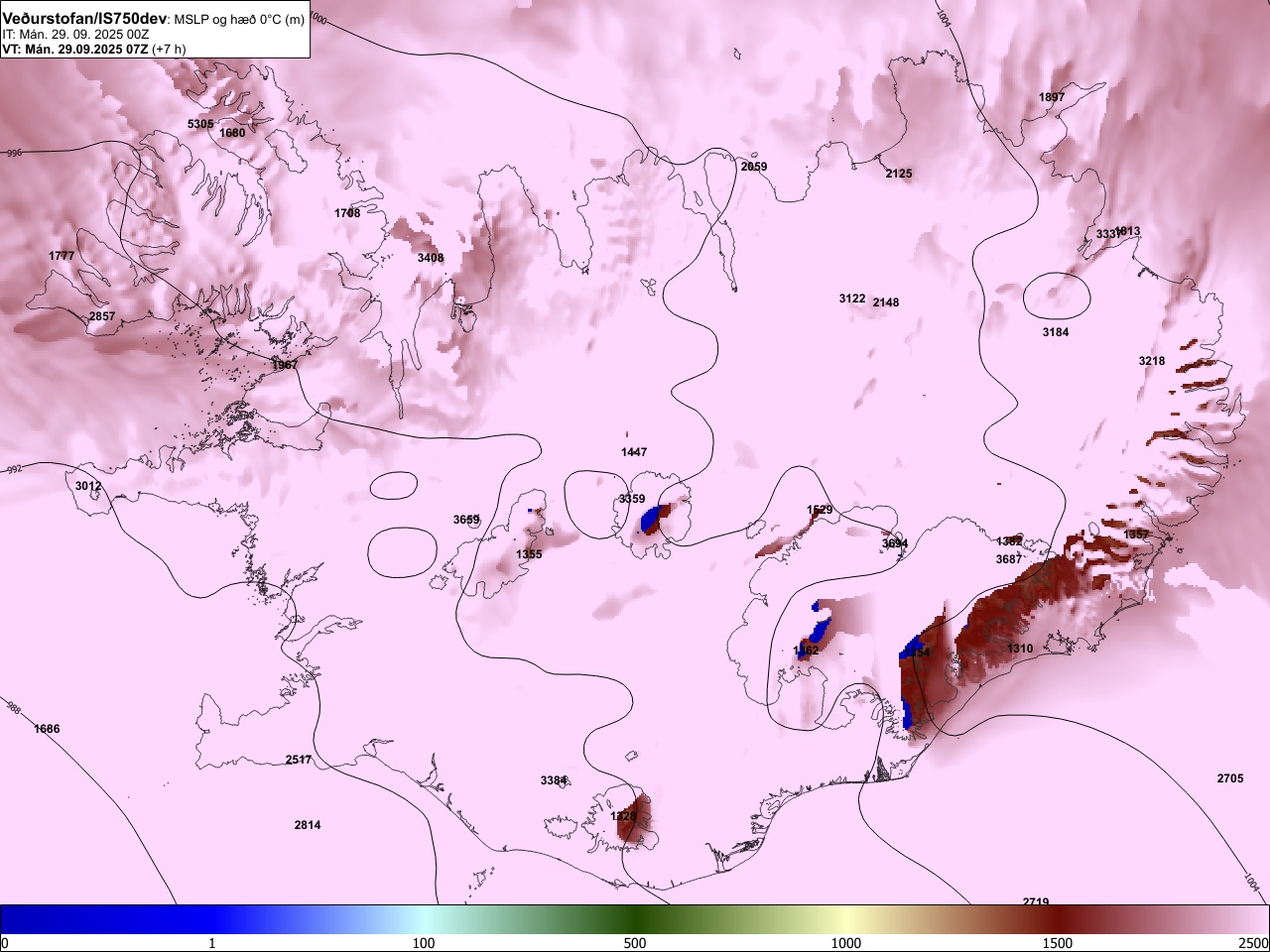Select the 2148 height value
Screen dimensions: 1270x952
click(886, 302)
